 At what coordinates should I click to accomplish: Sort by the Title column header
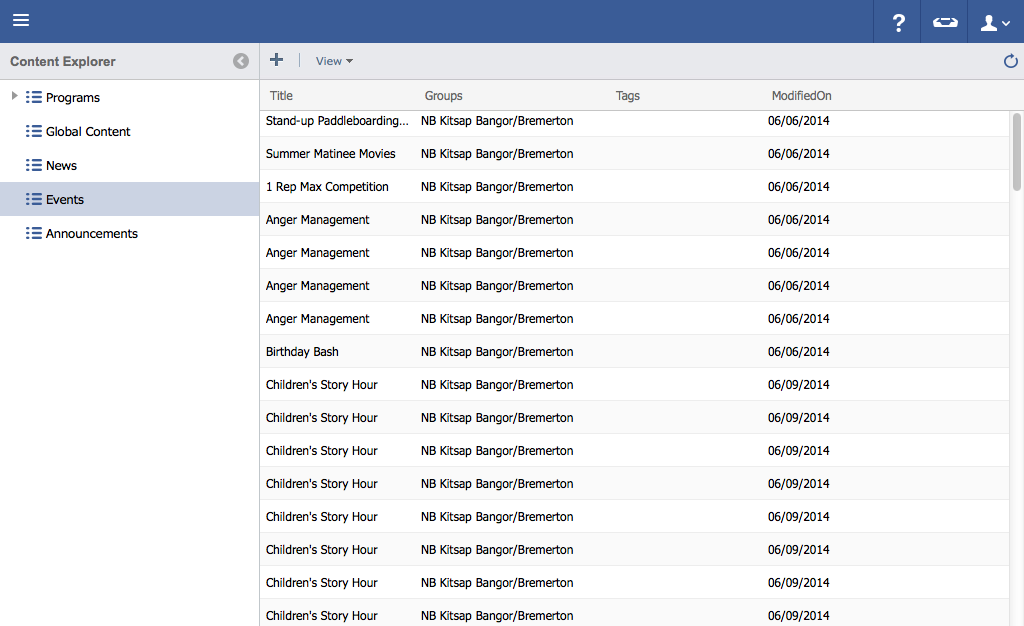click(282, 96)
